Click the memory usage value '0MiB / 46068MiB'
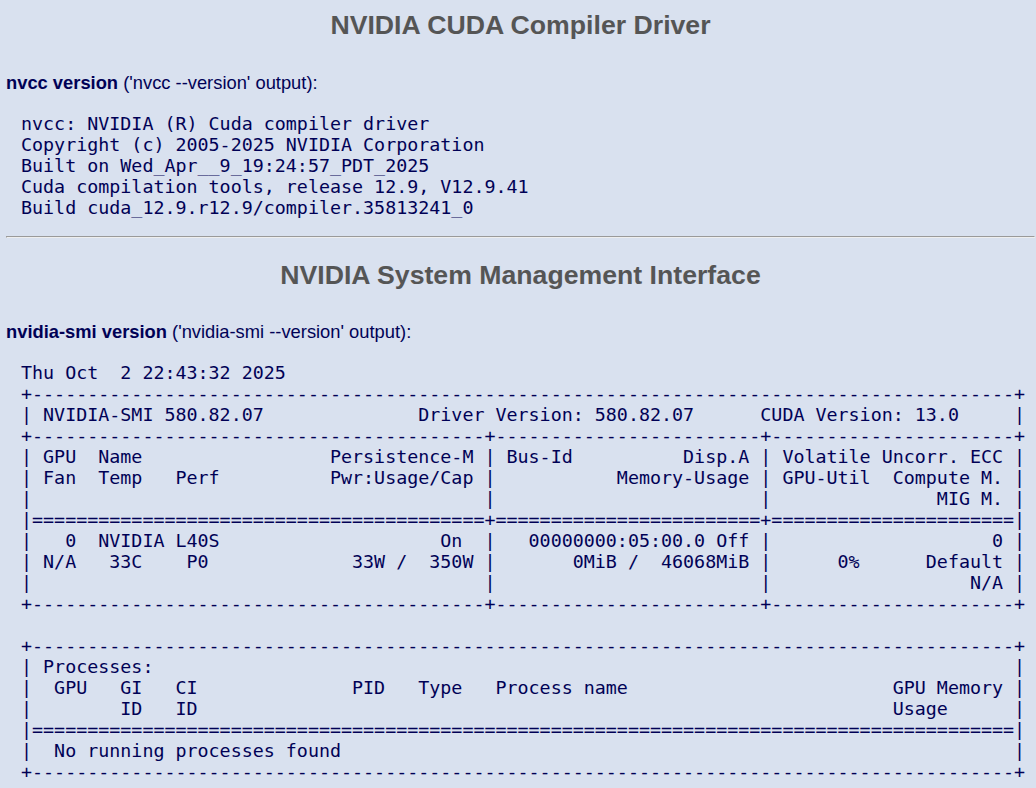The height and width of the screenshot is (788, 1036). (660, 562)
